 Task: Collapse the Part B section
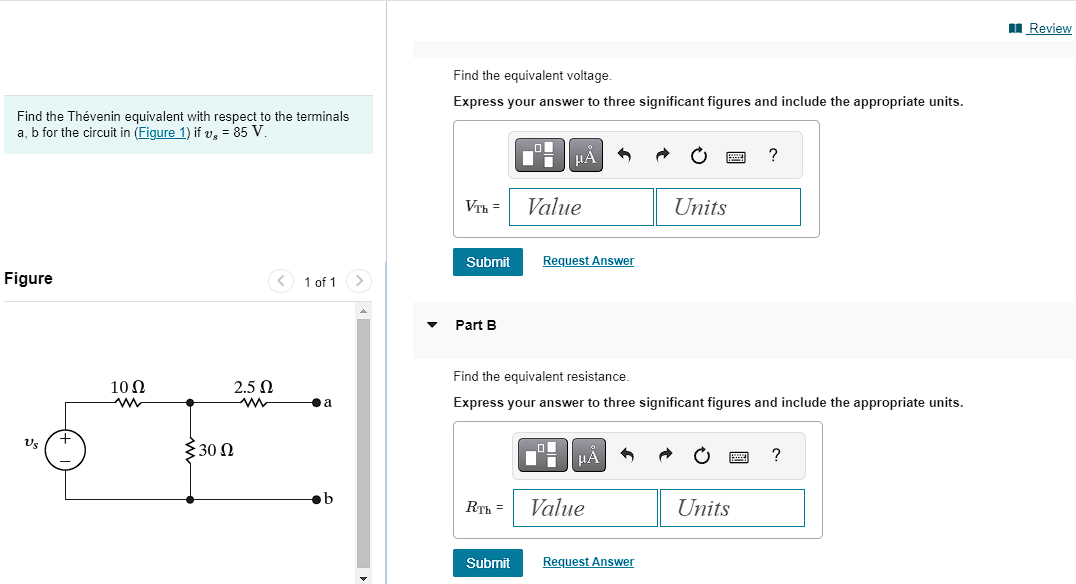[x=431, y=325]
